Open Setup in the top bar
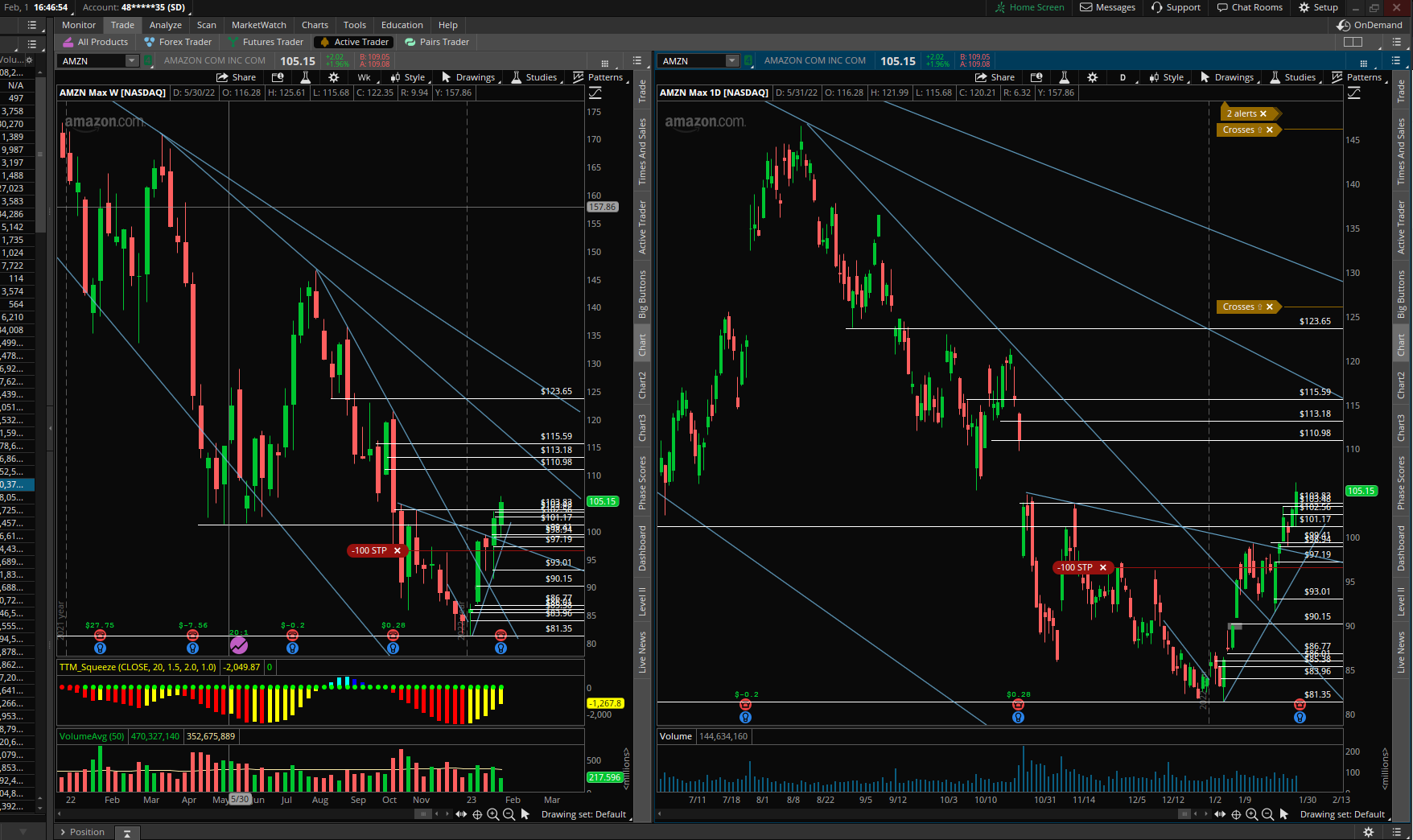 (1318, 7)
